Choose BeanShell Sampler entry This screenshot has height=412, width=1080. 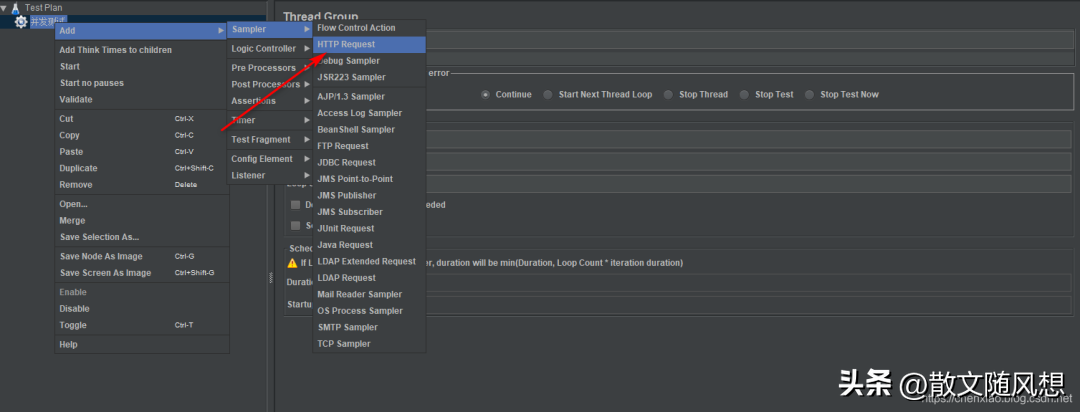(369, 130)
